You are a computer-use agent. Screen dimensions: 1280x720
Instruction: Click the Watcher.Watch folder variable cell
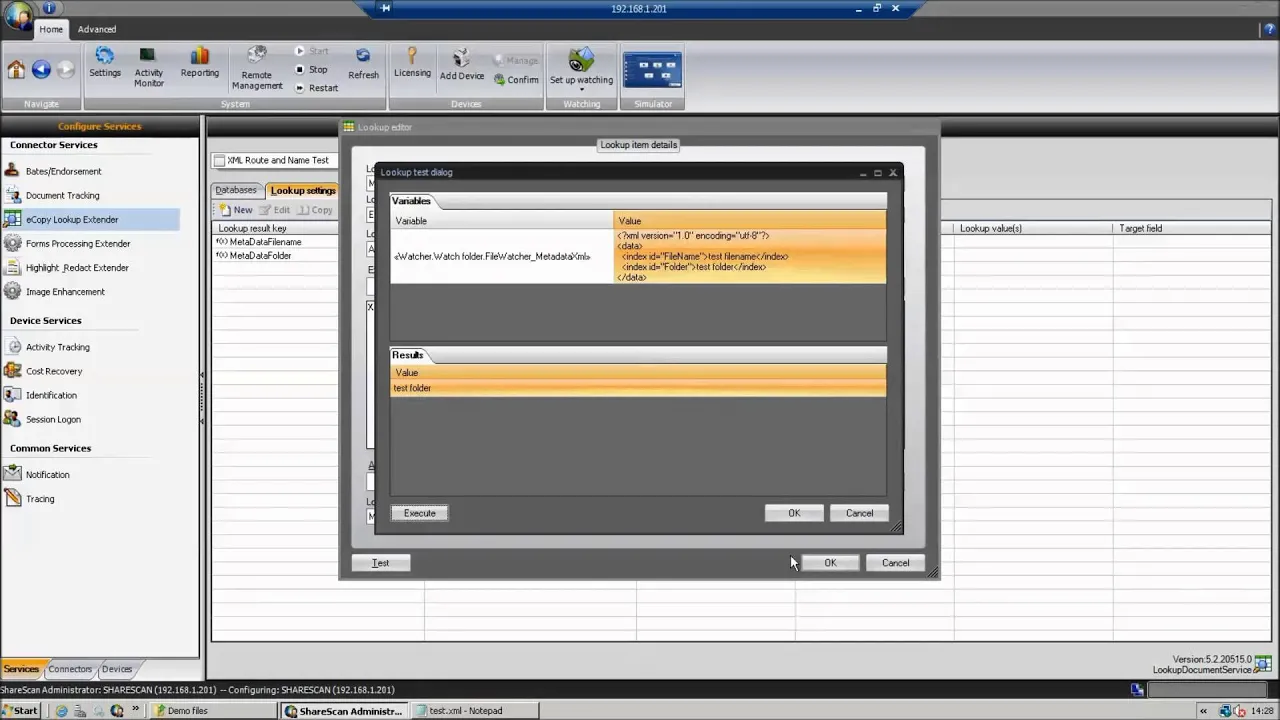[x=502, y=257]
